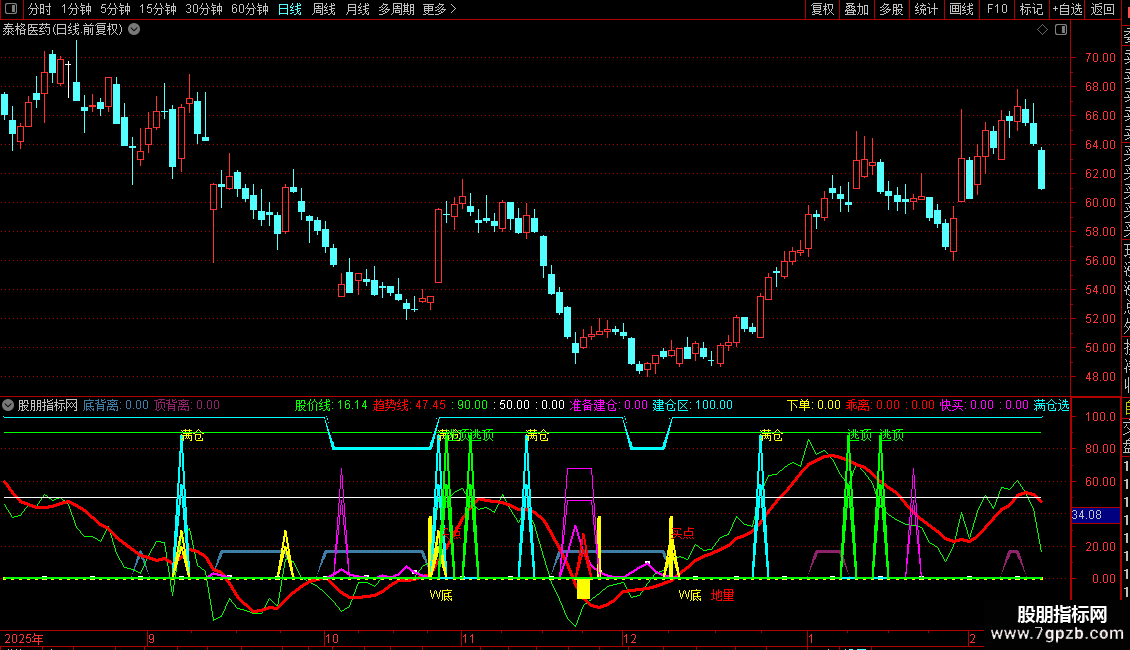Screen dimensions: 1130x650
Task: Click the 复权 adjustment button
Action: click(822, 9)
